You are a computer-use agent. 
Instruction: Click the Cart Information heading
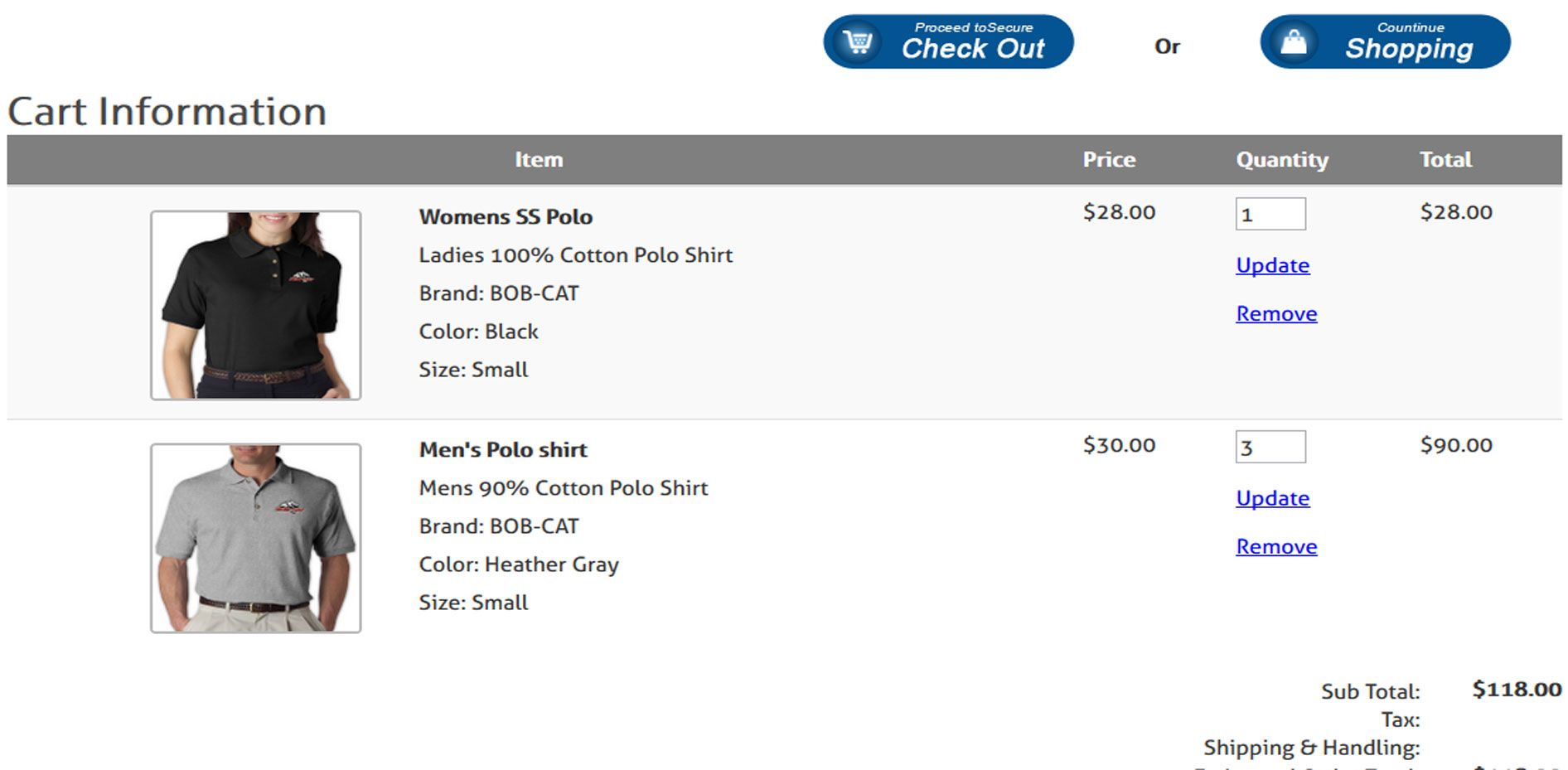point(167,111)
